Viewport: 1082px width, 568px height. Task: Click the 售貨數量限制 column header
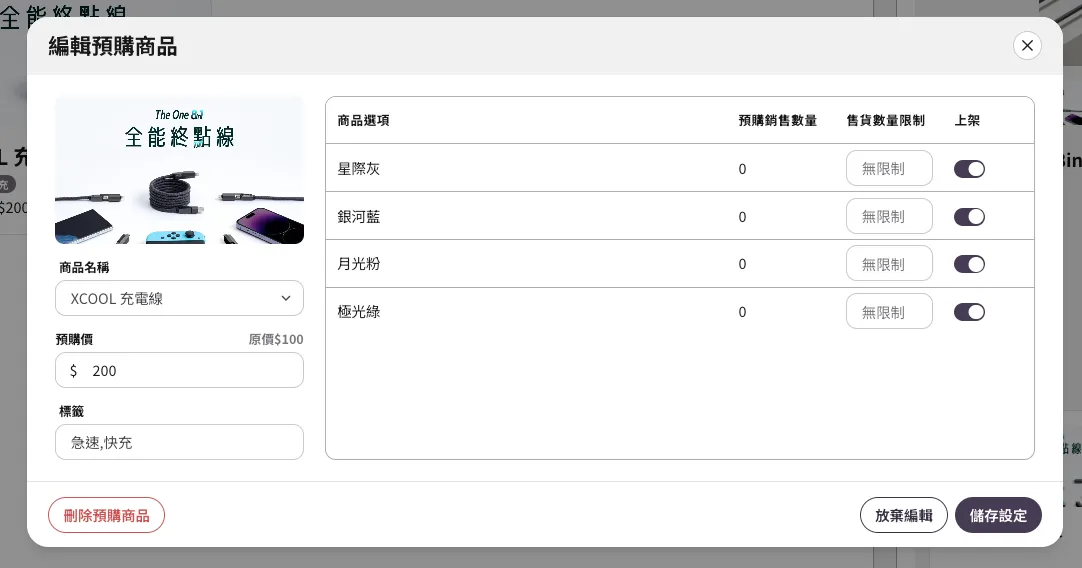point(885,121)
